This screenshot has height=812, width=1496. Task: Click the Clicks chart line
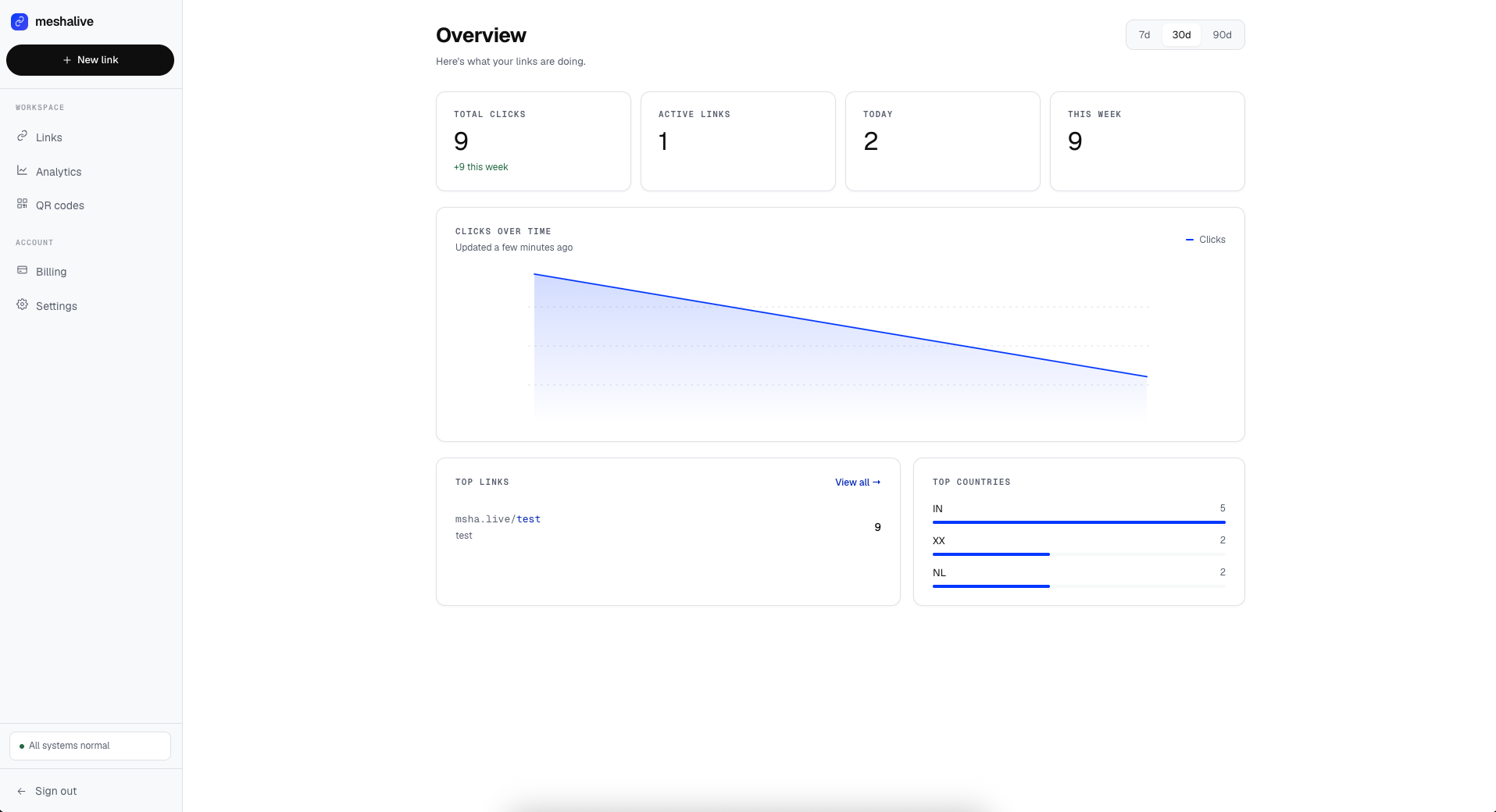click(x=841, y=326)
